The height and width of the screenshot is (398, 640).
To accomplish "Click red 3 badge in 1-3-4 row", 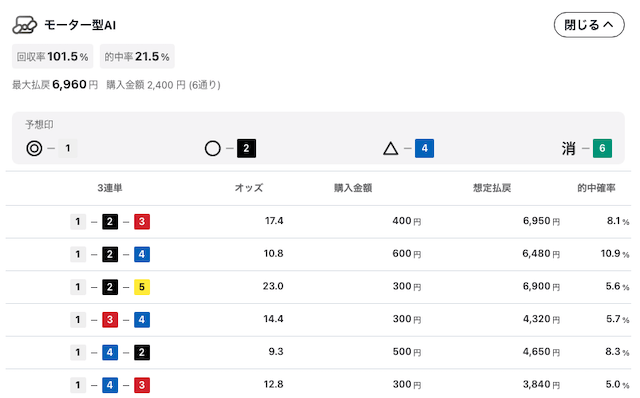I will (110, 320).
